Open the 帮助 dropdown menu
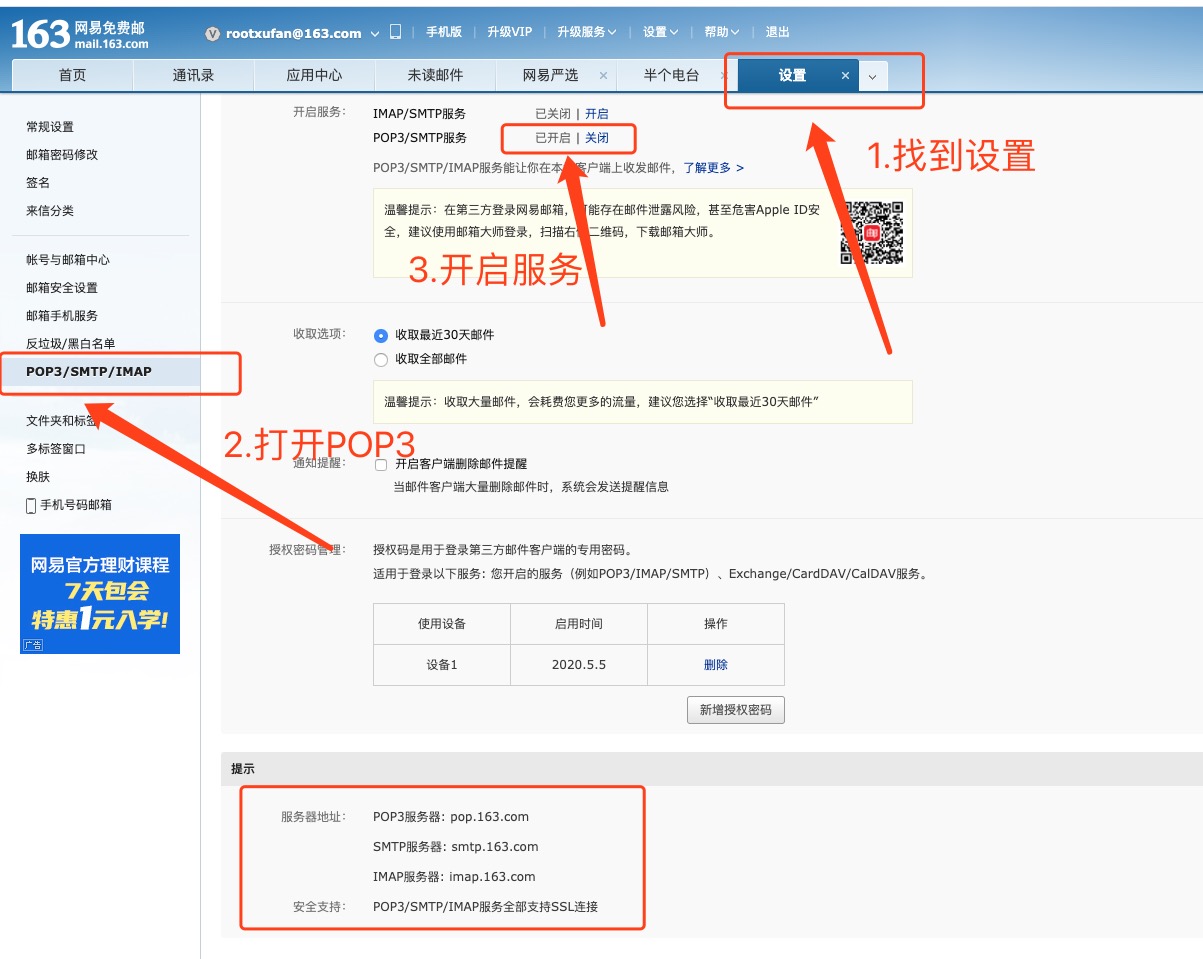This screenshot has width=1203, height=959. (722, 32)
